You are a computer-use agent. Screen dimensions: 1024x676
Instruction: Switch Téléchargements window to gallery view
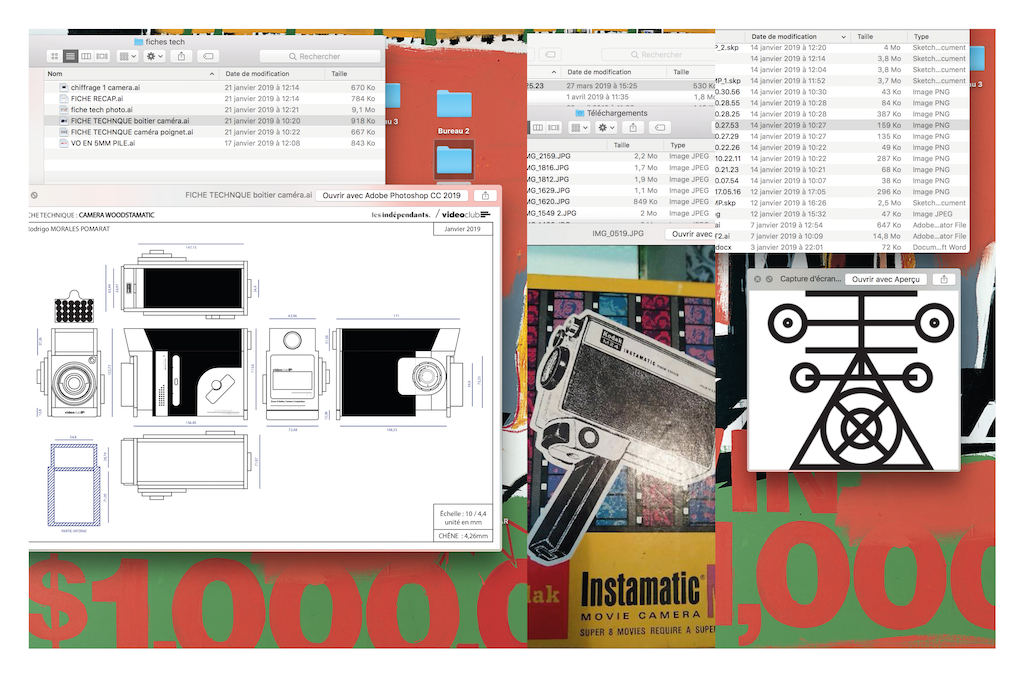(554, 127)
